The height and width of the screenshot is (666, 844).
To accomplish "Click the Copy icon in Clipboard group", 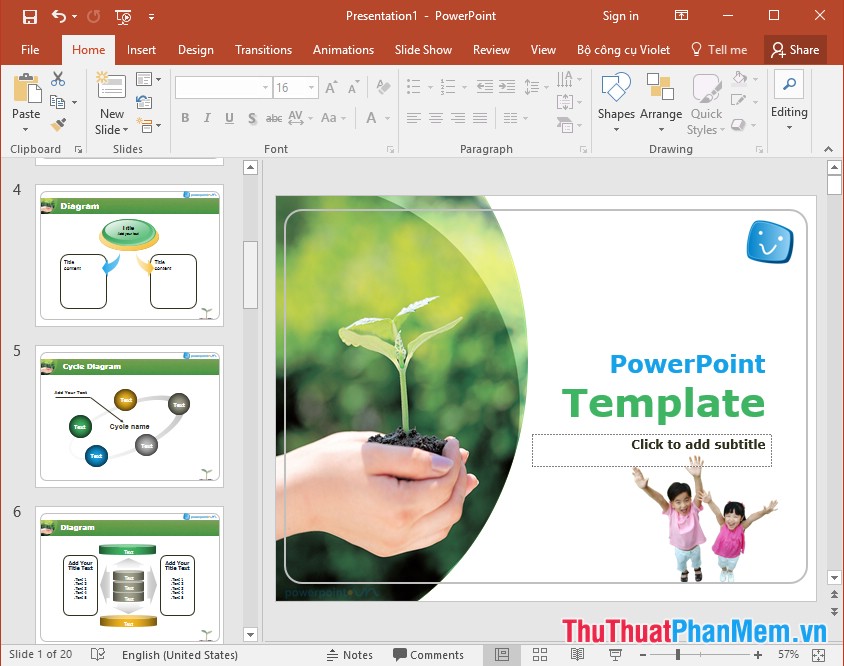I will 57,102.
